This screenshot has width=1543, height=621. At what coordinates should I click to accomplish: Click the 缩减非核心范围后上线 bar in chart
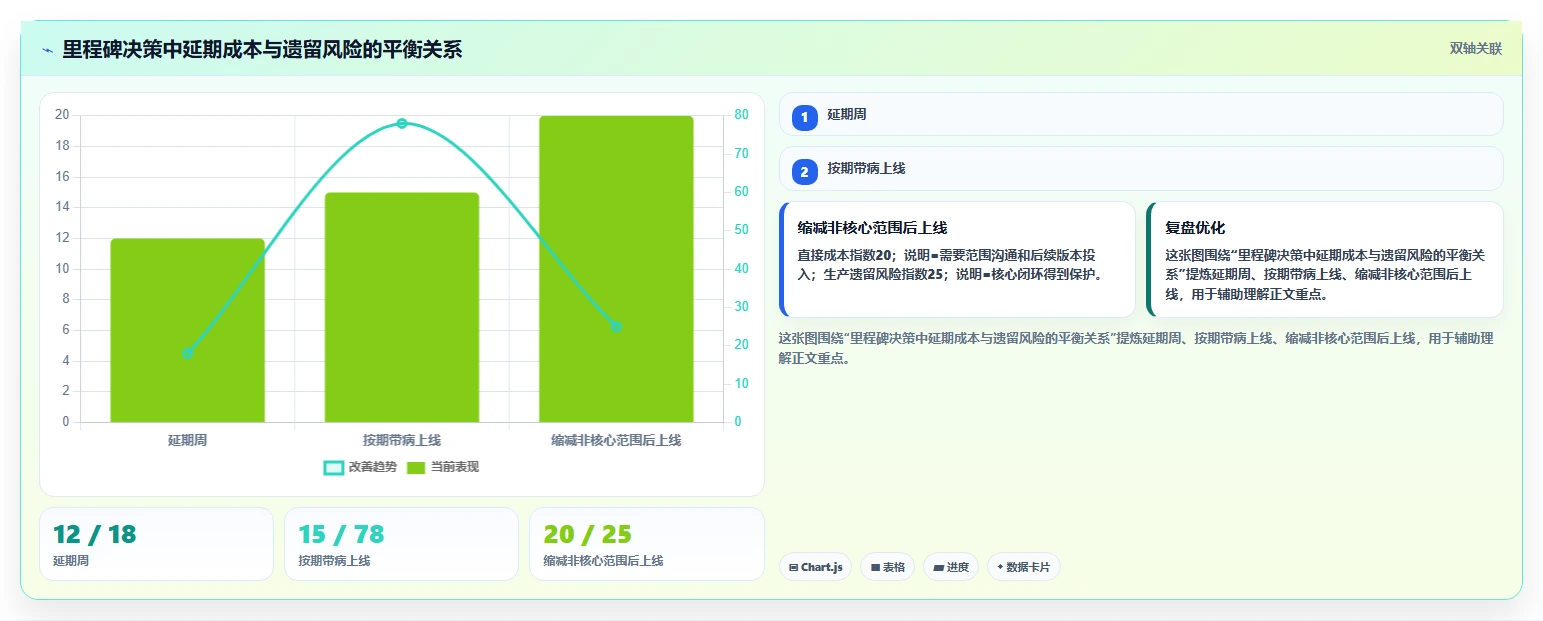616,269
